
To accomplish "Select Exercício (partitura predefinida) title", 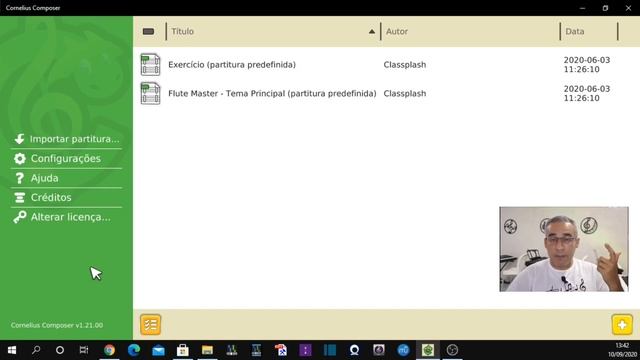I will pos(232,65).
